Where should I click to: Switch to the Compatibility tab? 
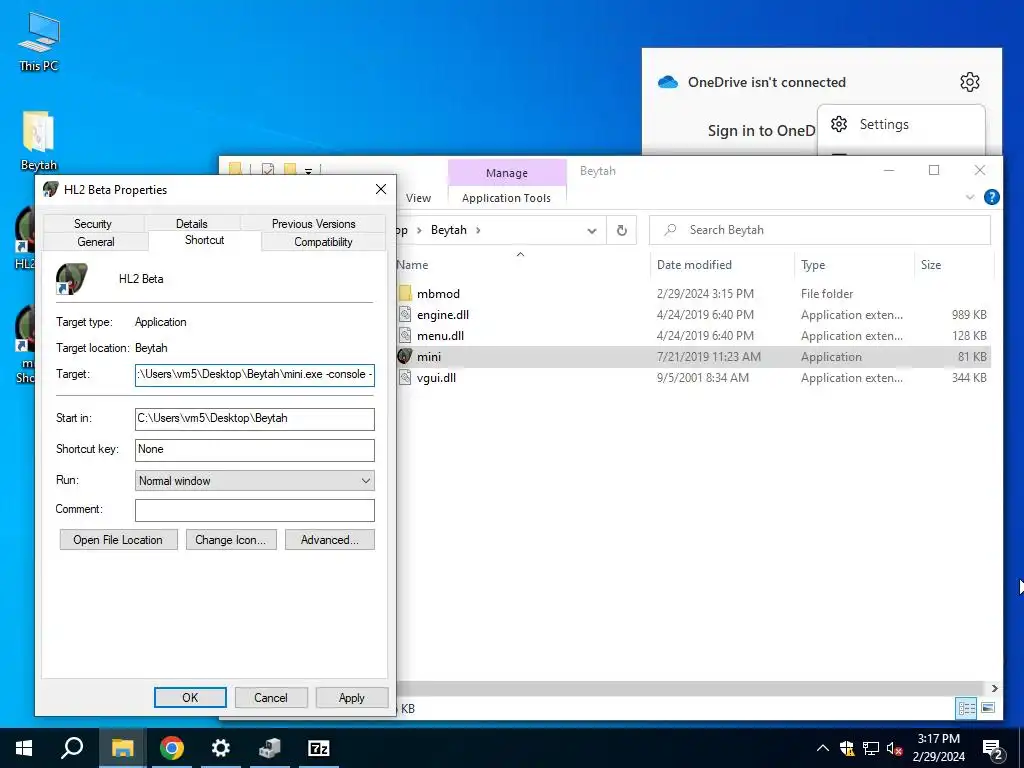323,242
